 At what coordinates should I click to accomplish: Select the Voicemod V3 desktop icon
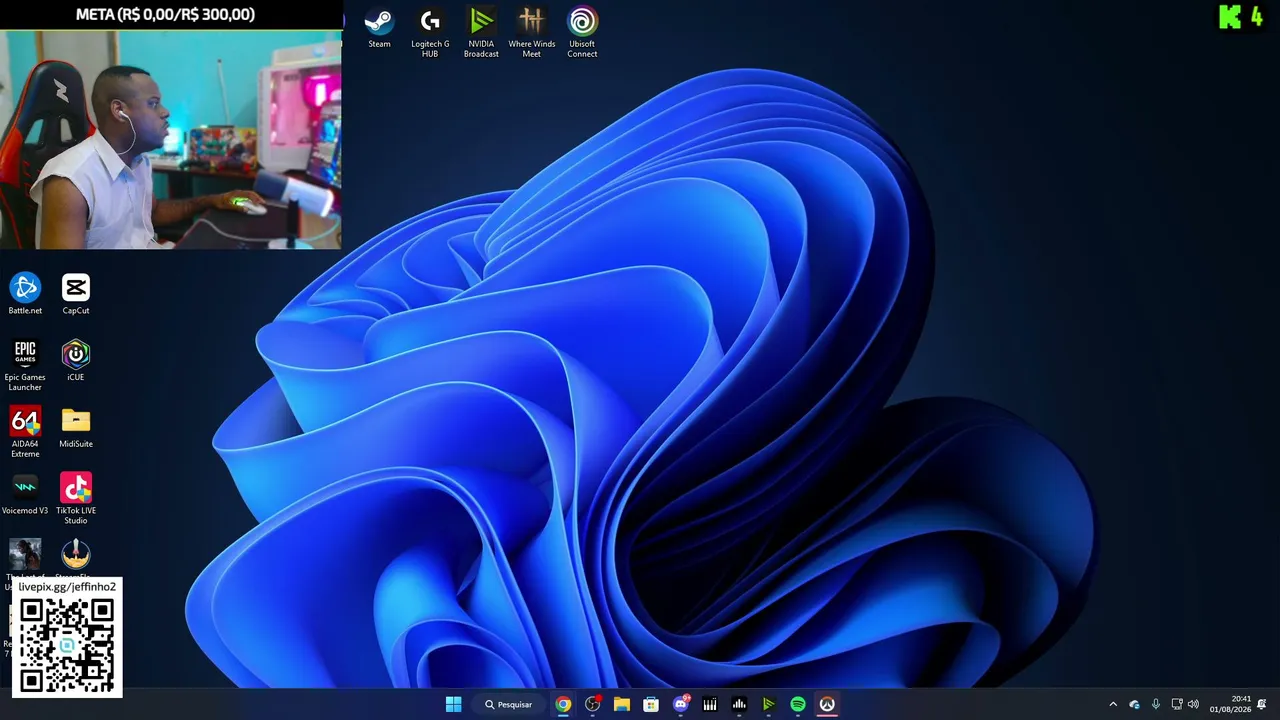tap(25, 495)
